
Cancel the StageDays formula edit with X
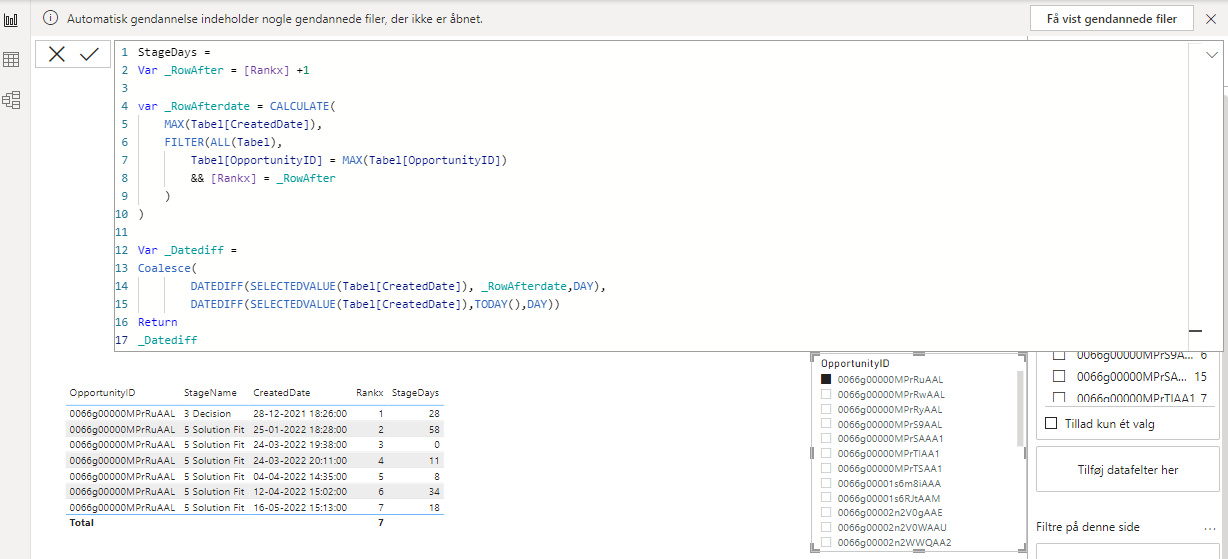[57, 54]
